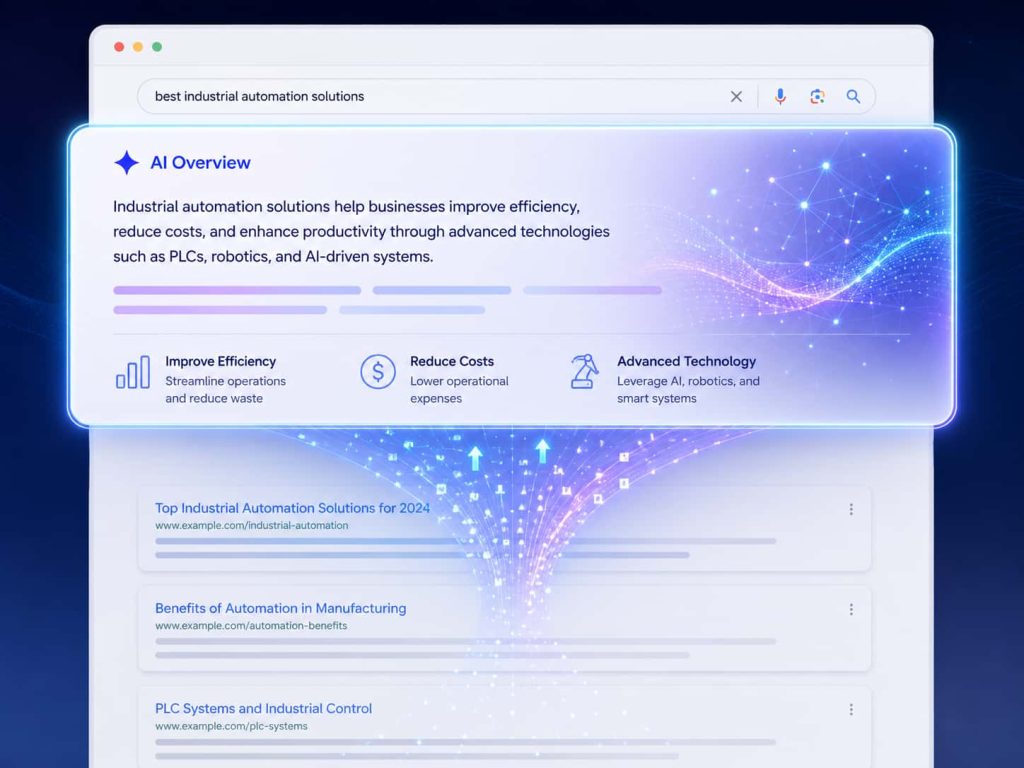Click 'Leverage AI, robotics, and smart systems' text
The image size is (1024, 768).
[x=688, y=390]
